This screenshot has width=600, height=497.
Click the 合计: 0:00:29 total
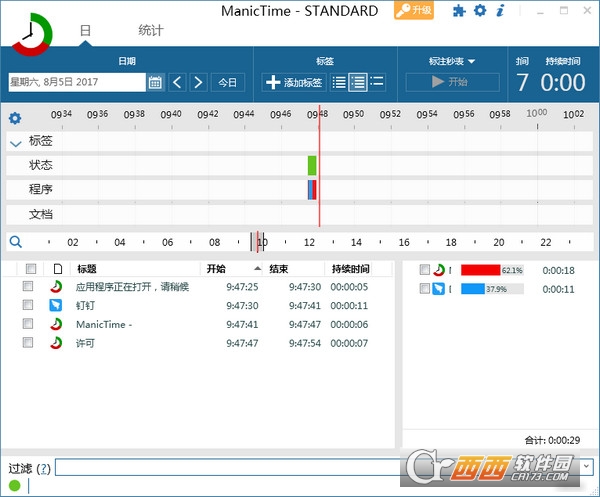coord(552,440)
